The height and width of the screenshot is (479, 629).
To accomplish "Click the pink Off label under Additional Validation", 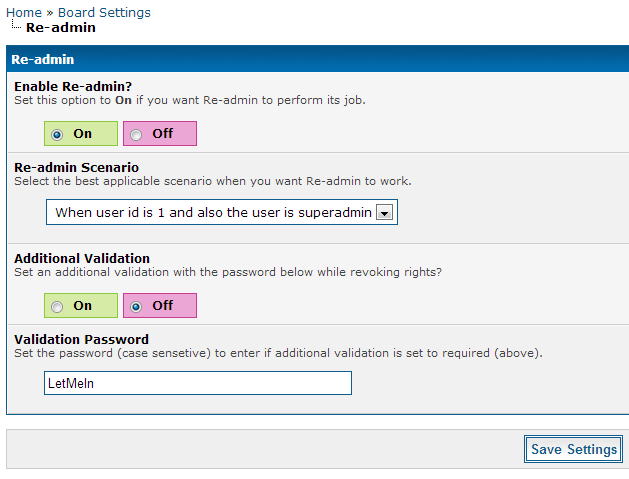I will 163,306.
